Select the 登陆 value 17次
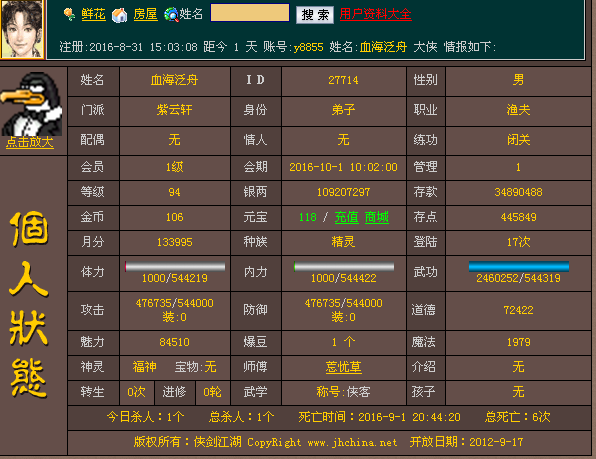 (x=518, y=242)
